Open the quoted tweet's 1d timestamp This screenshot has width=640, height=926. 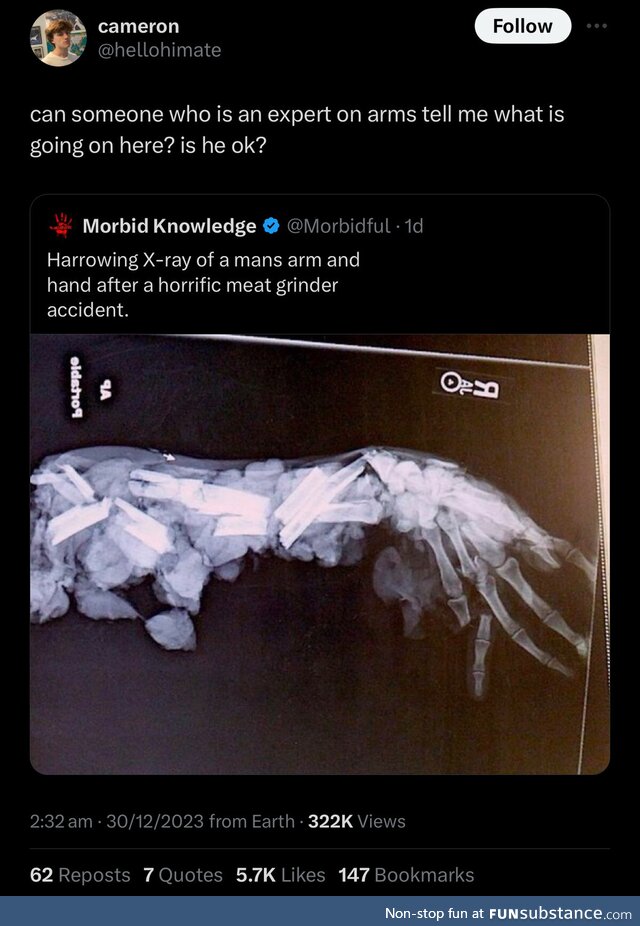click(x=414, y=226)
